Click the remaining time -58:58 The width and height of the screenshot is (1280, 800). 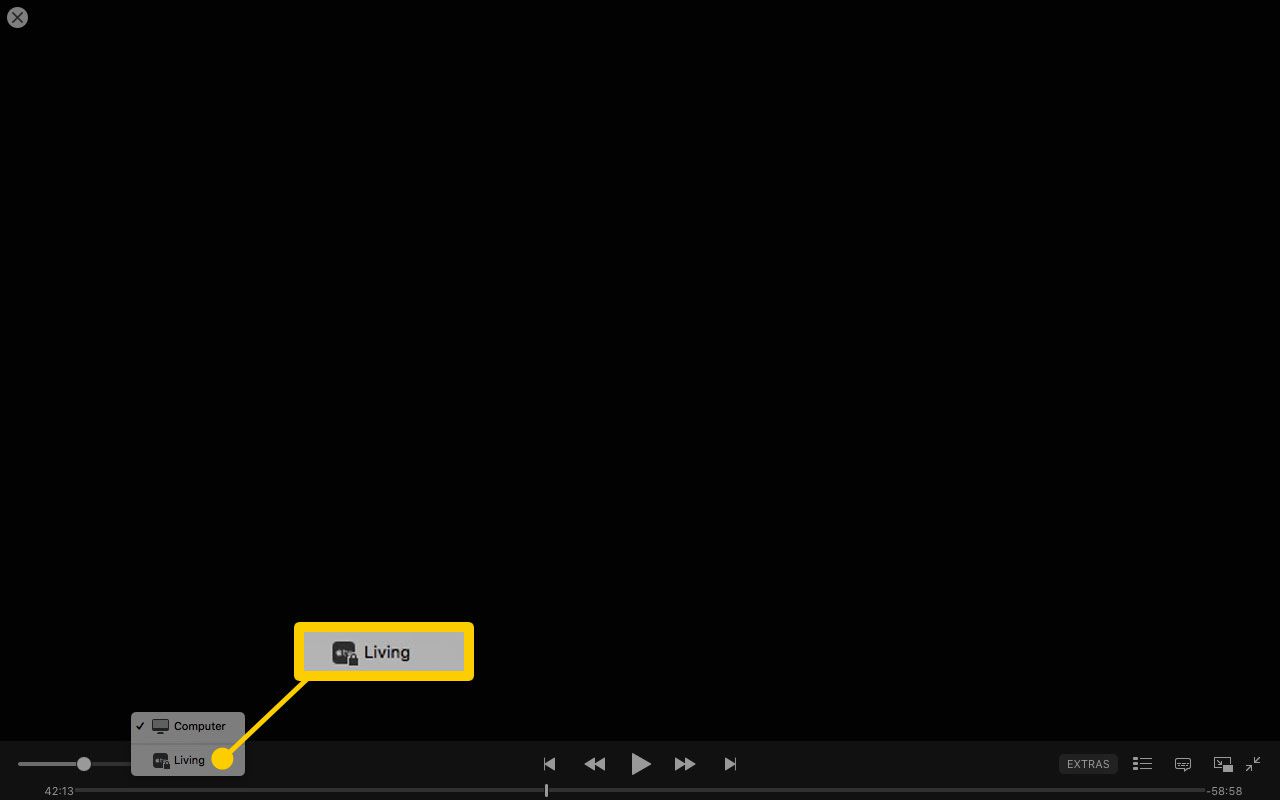(1224, 791)
